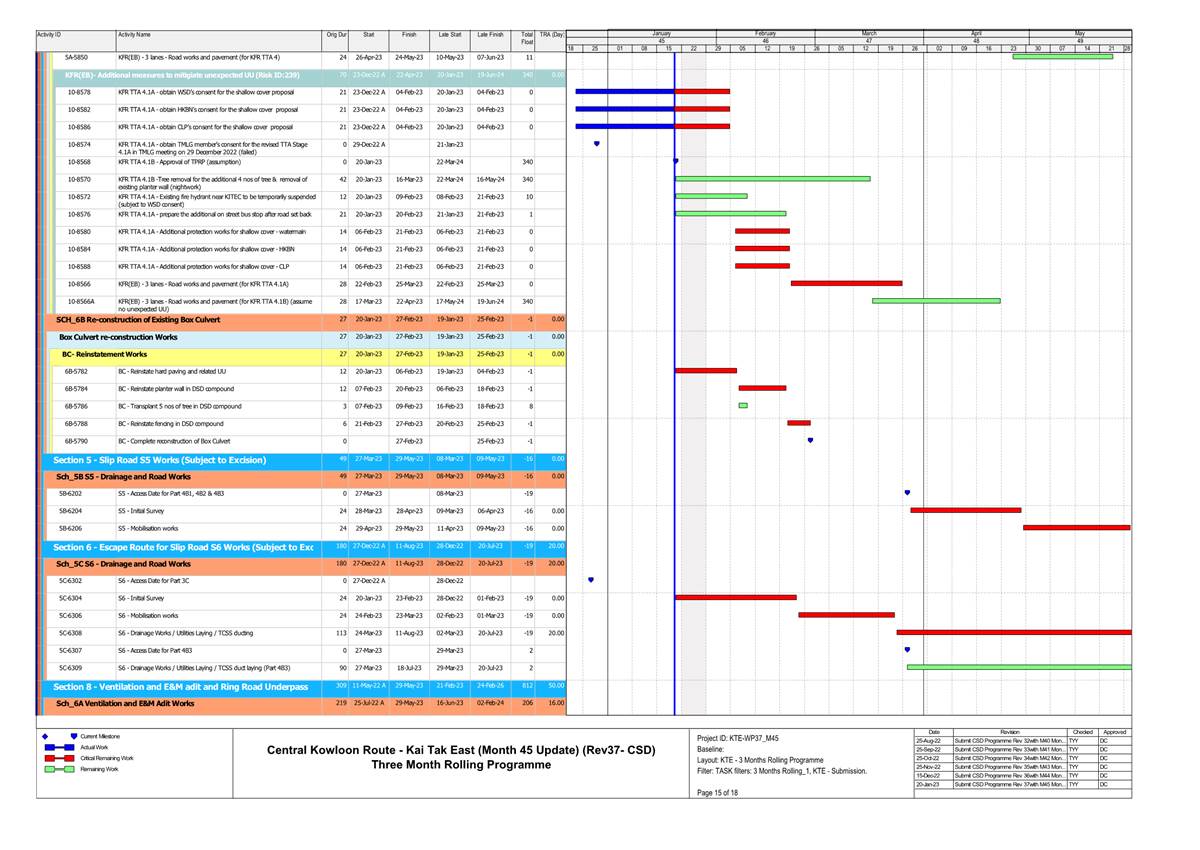The height and width of the screenshot is (850, 1200).
Task: Click the Late Finish column header
Action: pyautogui.click(x=490, y=35)
